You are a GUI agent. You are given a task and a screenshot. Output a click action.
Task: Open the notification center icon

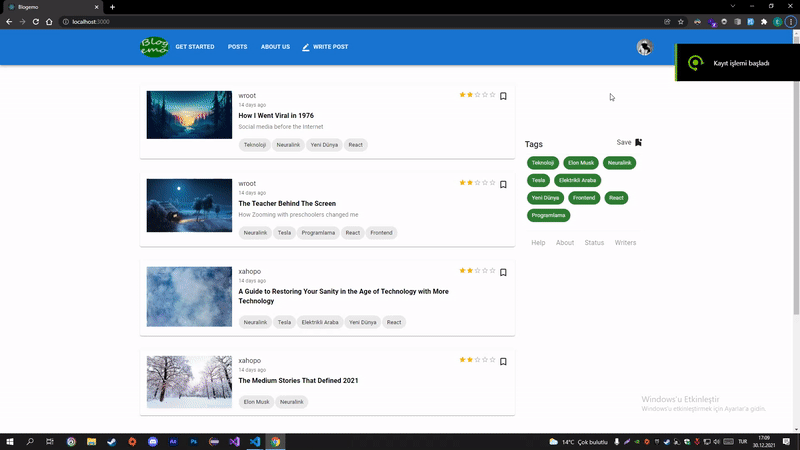[x=786, y=441]
